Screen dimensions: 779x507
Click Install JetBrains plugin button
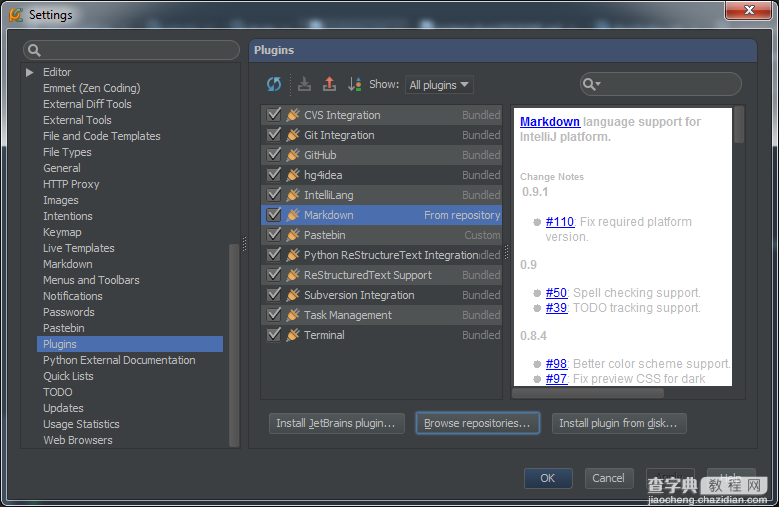coord(336,423)
